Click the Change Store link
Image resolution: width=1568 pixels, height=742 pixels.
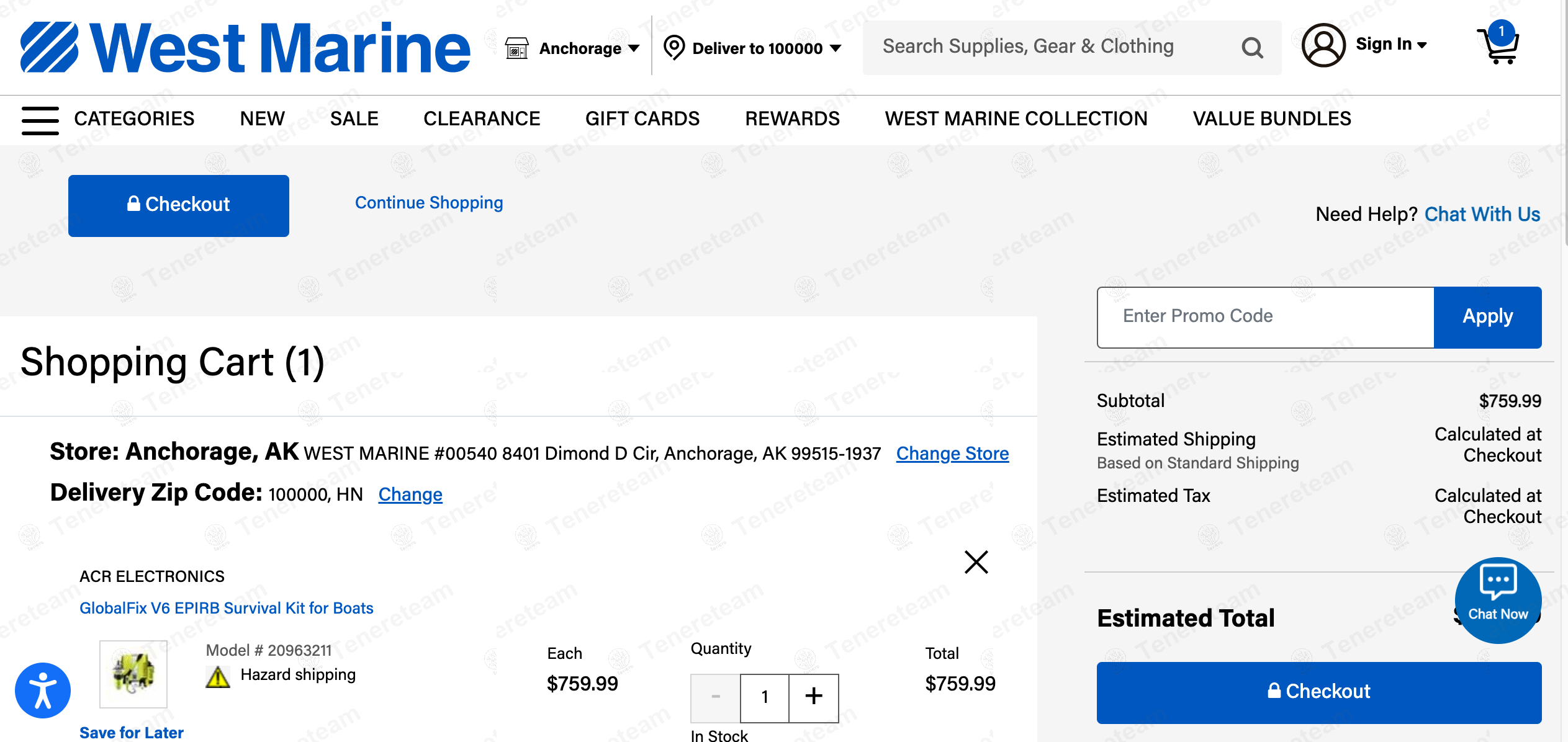952,454
